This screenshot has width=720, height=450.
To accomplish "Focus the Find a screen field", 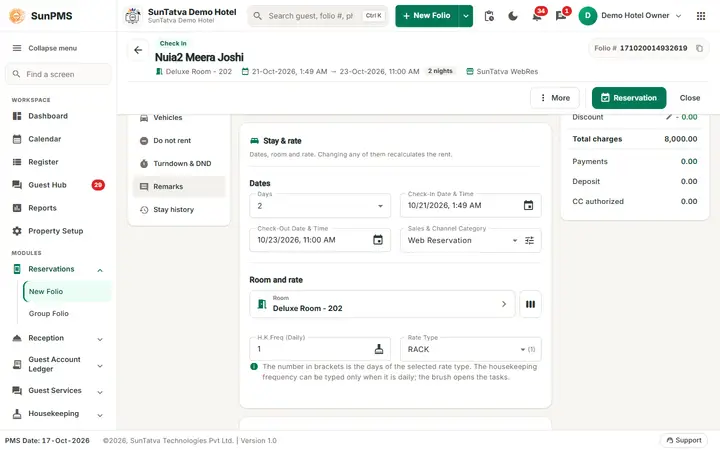I will [58, 74].
